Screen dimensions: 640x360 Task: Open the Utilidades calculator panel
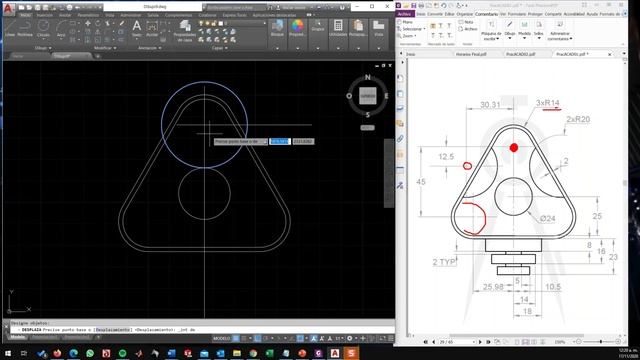pyautogui.click(x=338, y=28)
